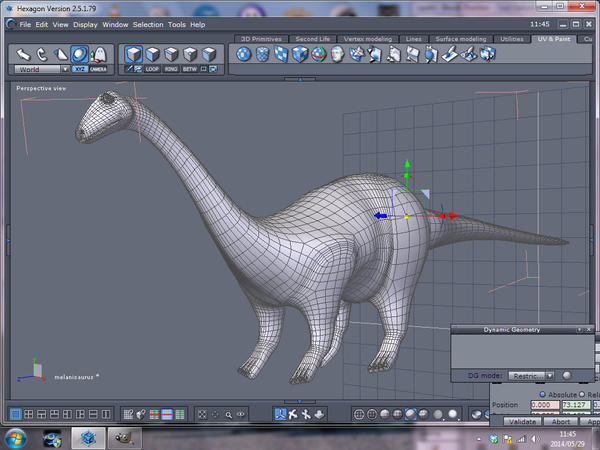Click the green Y-axis arrow of the gizmo

(406, 166)
